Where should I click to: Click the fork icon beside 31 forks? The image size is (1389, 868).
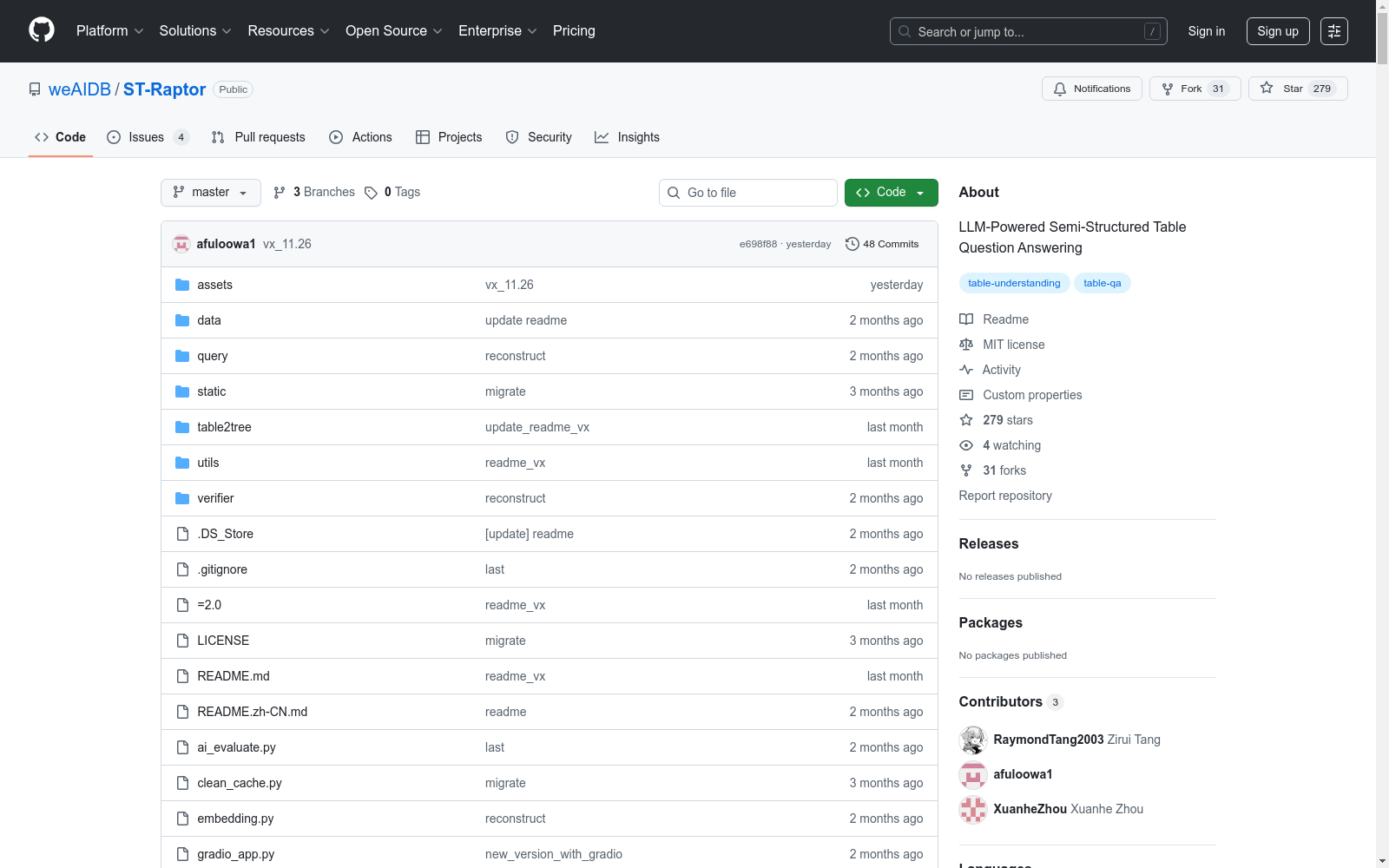966,470
